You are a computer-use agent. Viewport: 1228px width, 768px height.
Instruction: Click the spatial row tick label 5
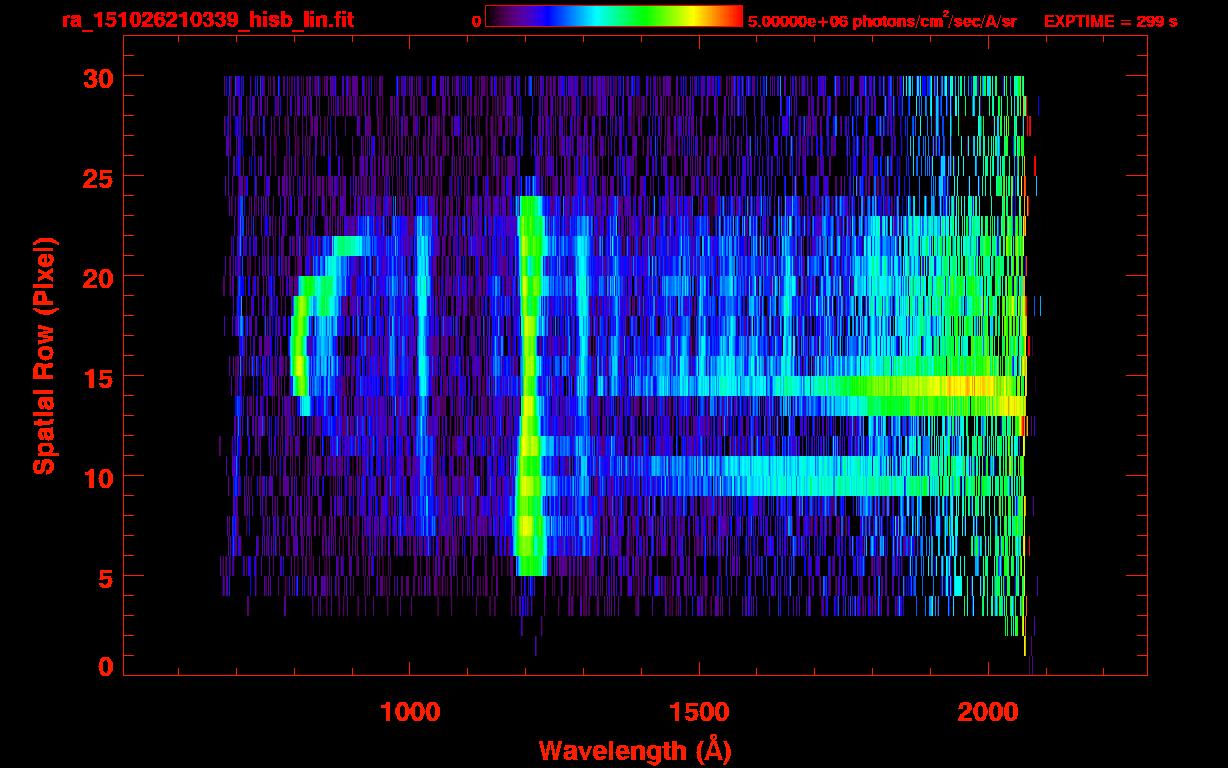[x=105, y=577]
